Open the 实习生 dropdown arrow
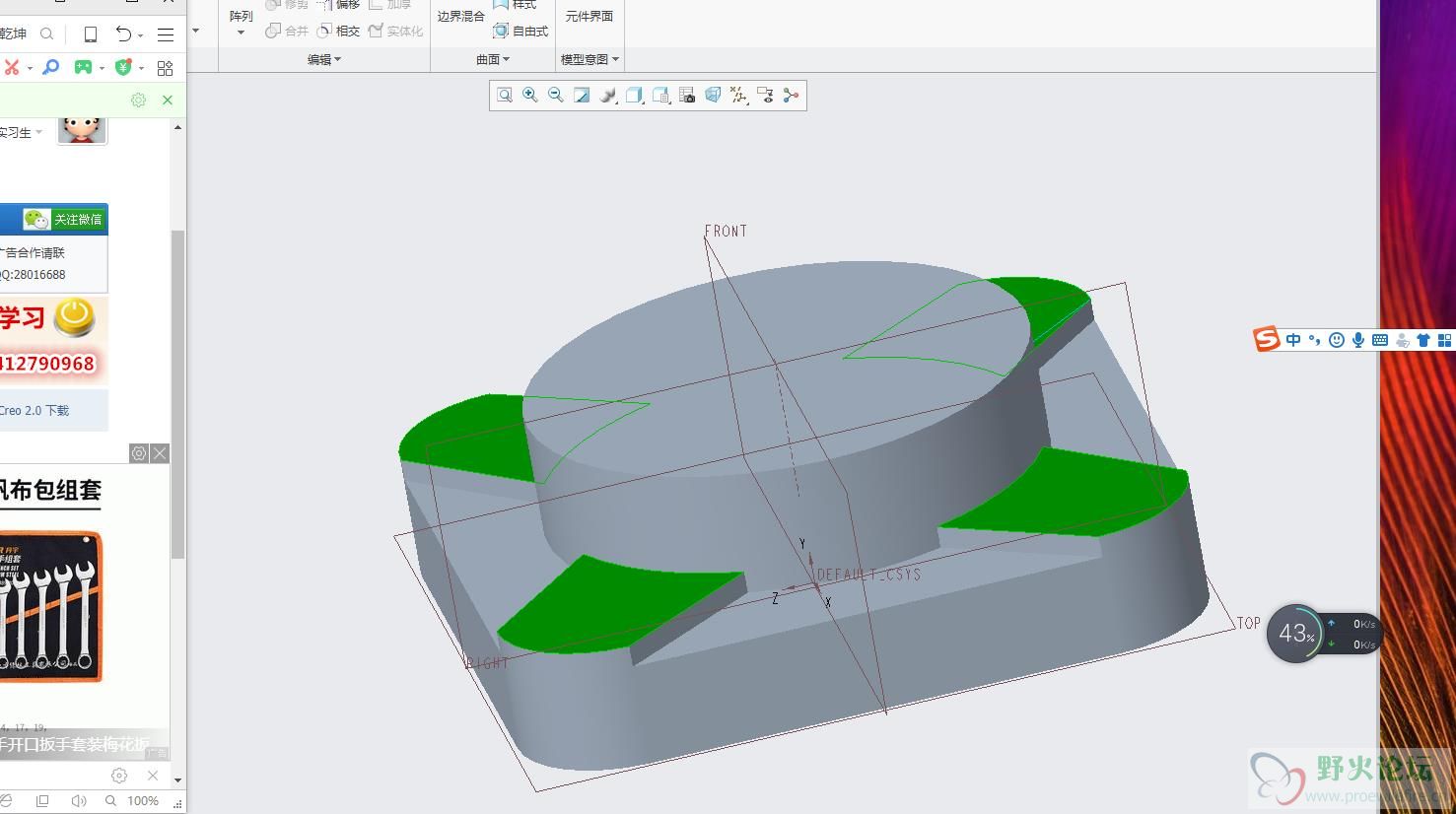Viewport: 1456px width, 814px height. [39, 132]
